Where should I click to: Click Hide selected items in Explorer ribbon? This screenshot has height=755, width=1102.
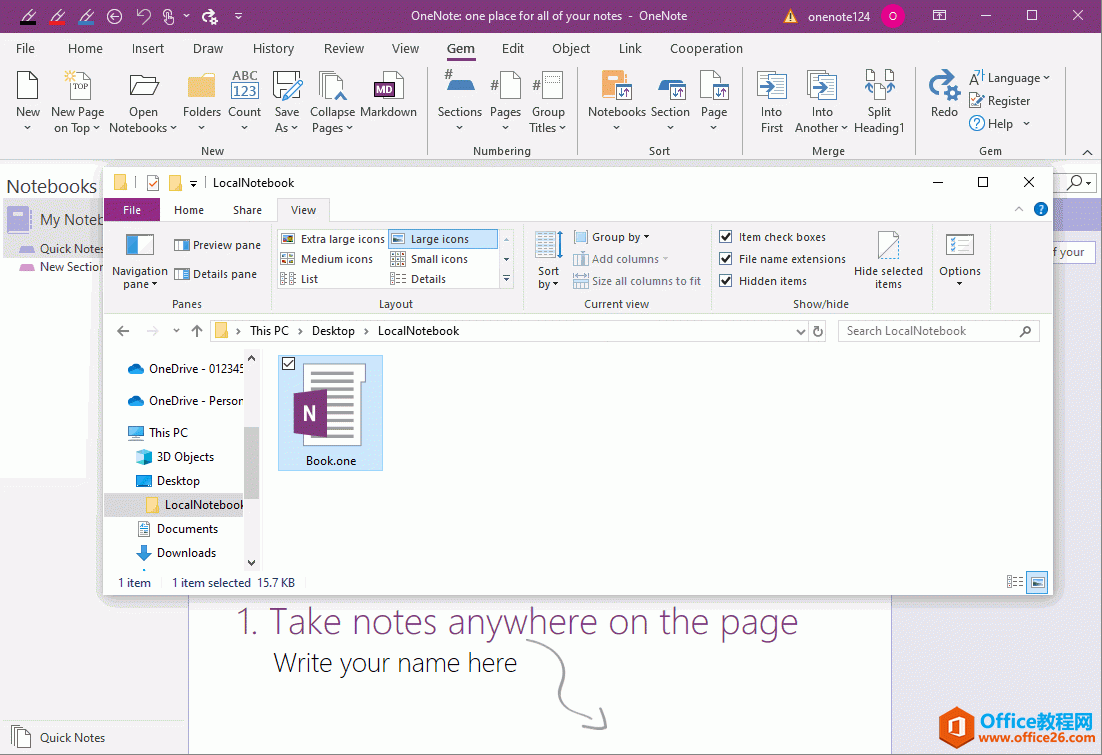click(x=889, y=262)
